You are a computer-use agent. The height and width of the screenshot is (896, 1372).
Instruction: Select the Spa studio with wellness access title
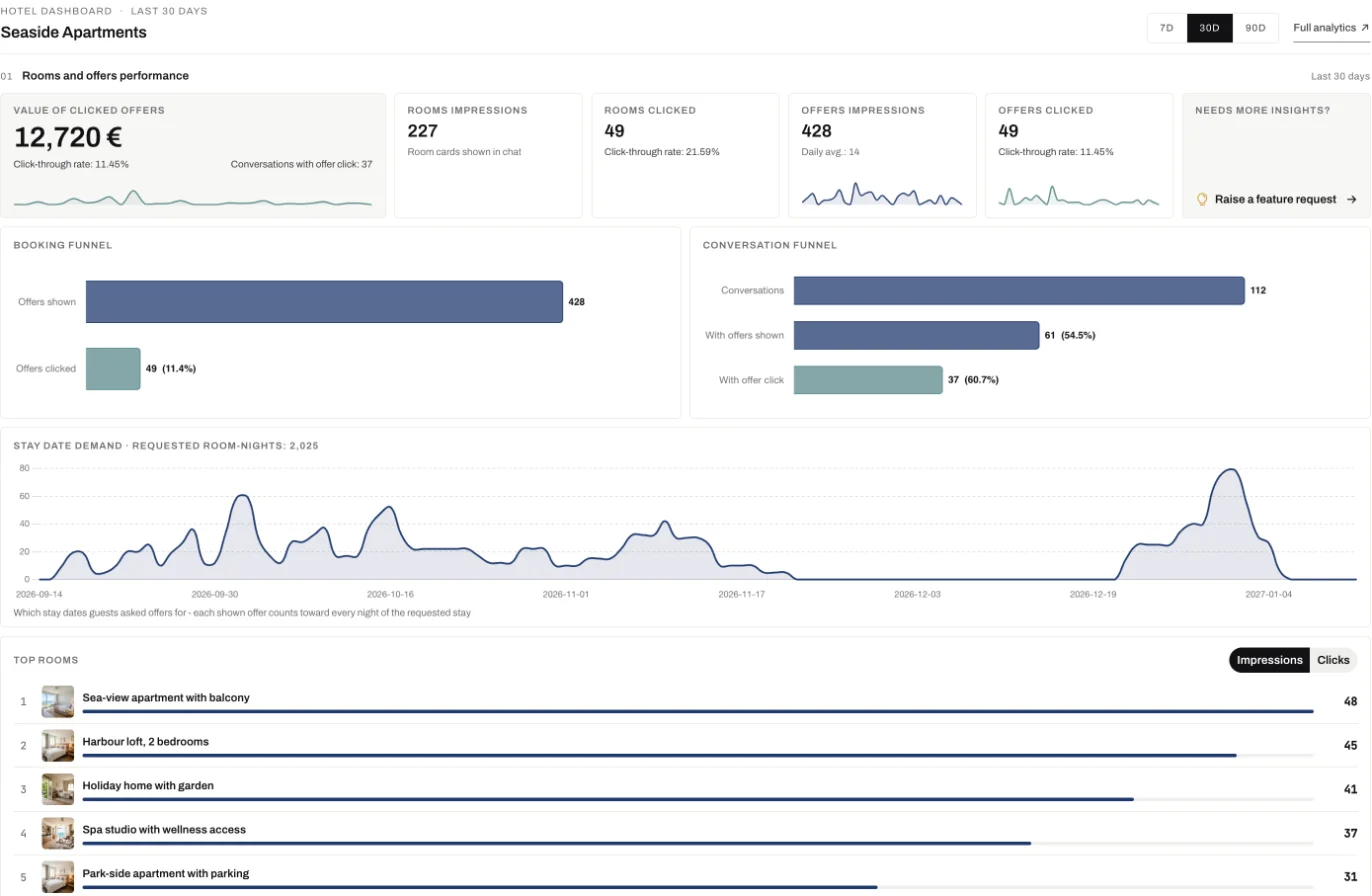point(164,829)
